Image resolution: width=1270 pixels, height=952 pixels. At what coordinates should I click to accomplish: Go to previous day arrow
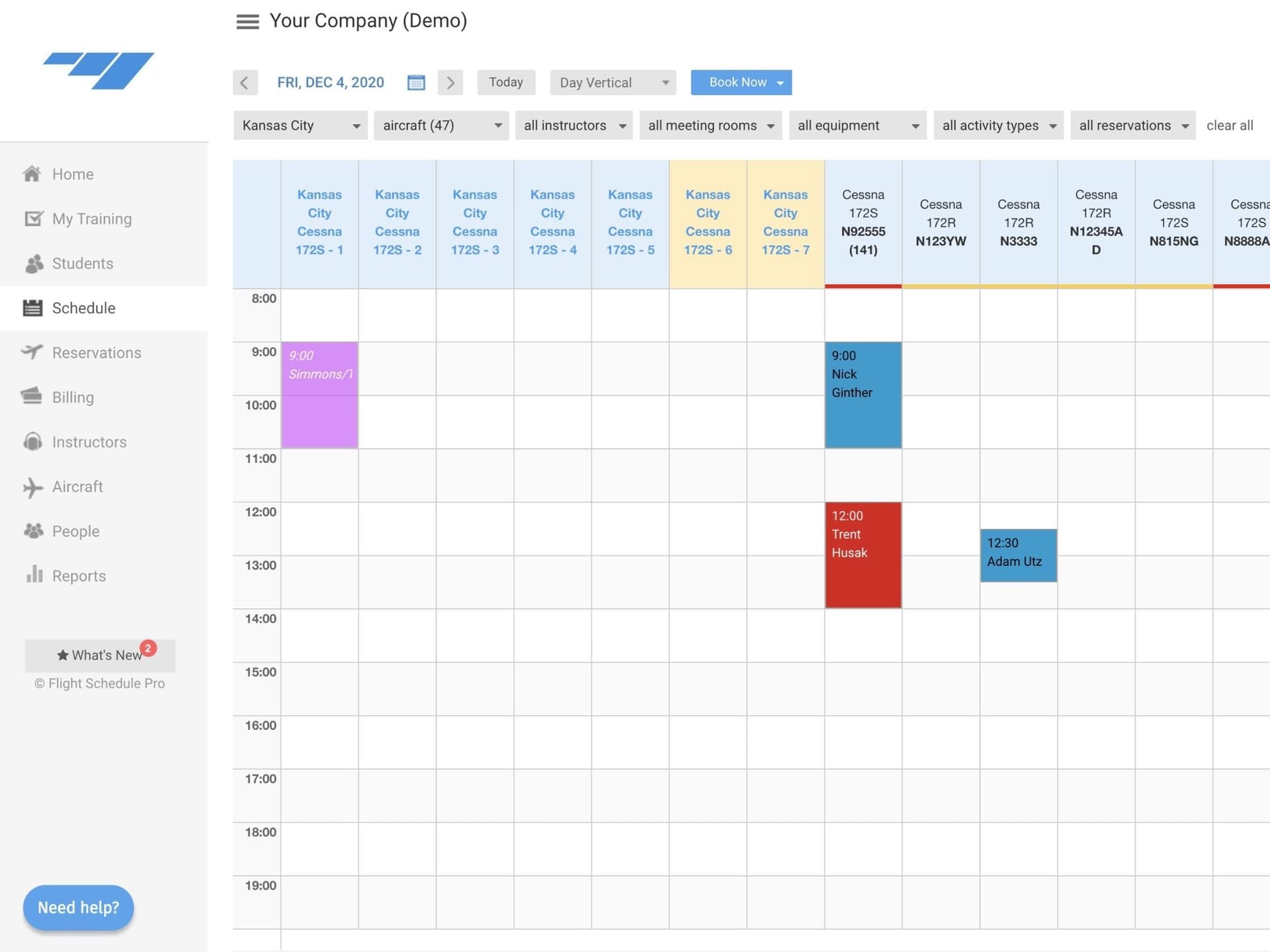245,83
